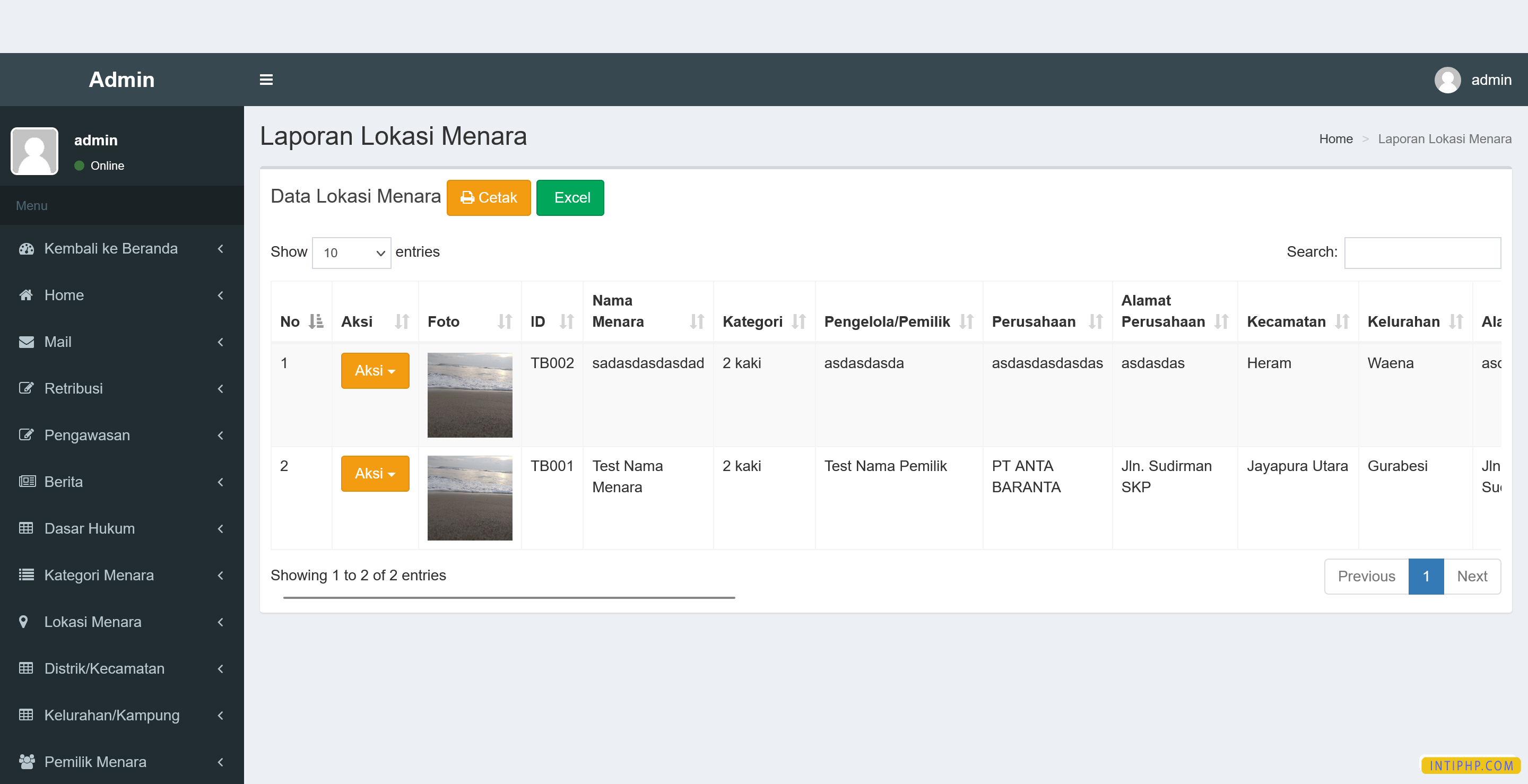Click the Lokasi Menara map pin icon

pos(24,622)
